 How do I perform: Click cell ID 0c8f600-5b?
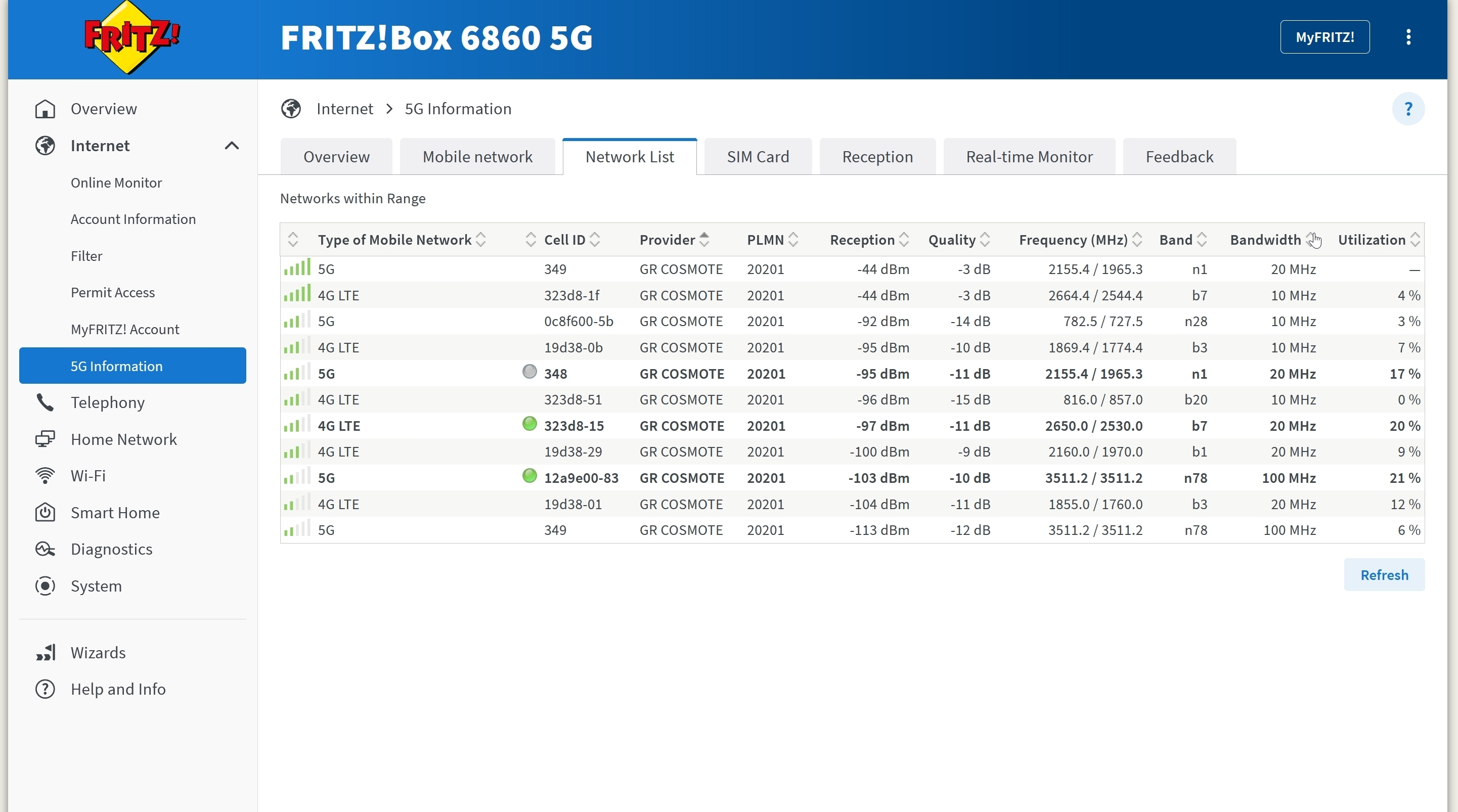pyautogui.click(x=579, y=322)
